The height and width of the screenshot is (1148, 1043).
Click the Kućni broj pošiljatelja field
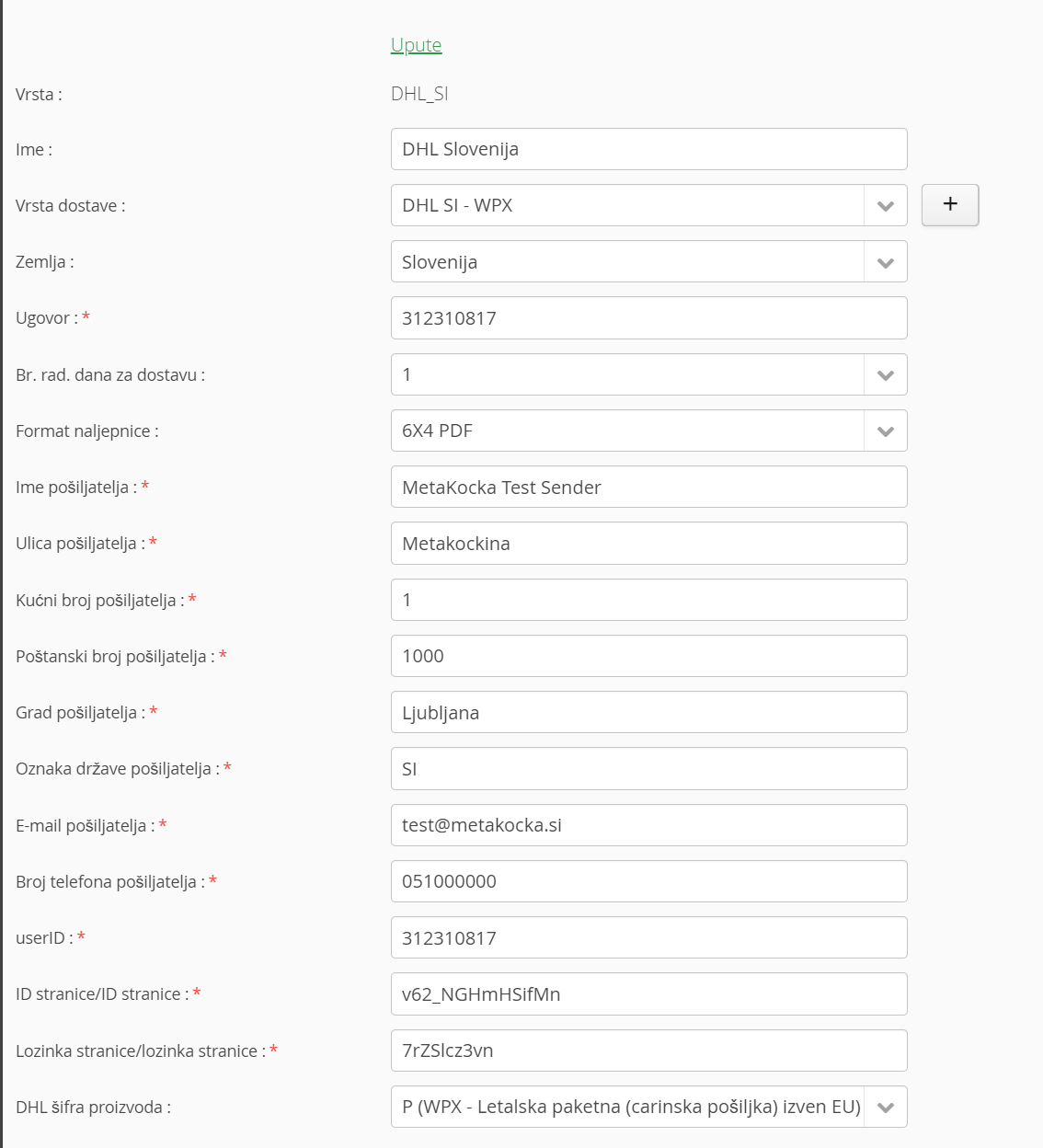(x=648, y=600)
